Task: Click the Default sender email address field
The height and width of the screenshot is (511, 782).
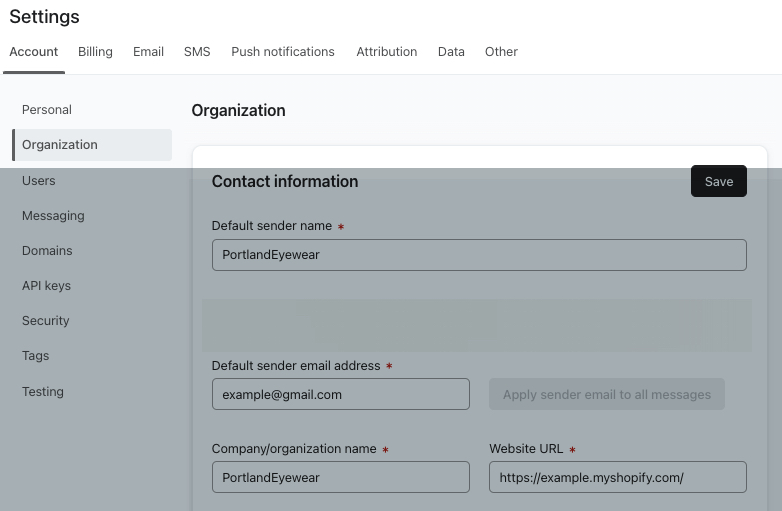Action: coord(340,394)
